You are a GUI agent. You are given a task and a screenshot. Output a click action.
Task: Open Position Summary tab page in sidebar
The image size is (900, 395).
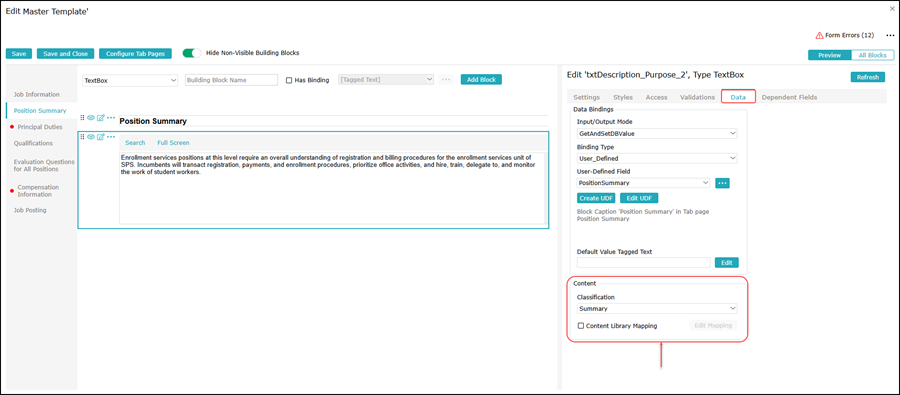[x=40, y=110]
